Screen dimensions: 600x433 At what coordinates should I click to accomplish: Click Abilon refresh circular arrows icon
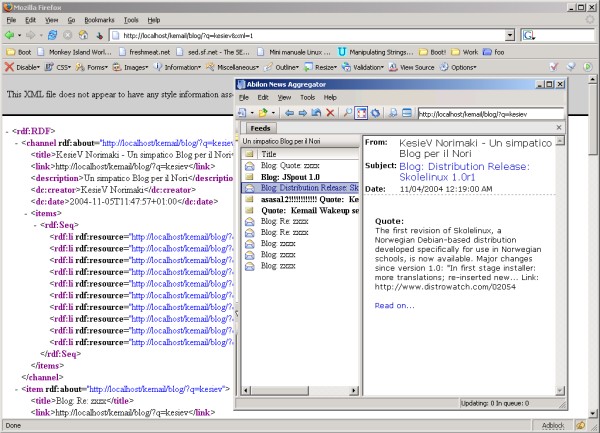pyautogui.click(x=375, y=113)
